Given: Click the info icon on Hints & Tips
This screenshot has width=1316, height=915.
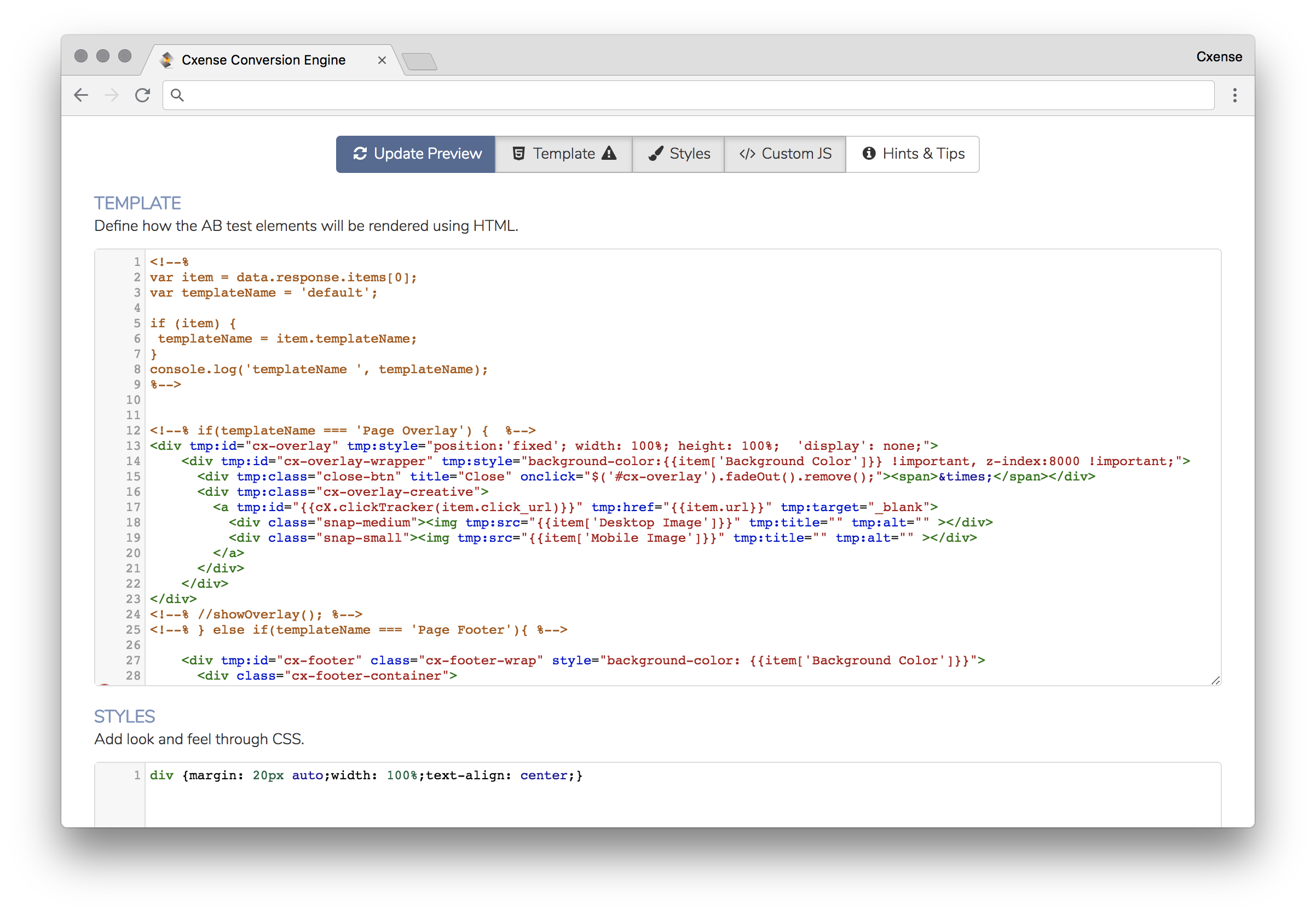Looking at the screenshot, I should point(869,154).
